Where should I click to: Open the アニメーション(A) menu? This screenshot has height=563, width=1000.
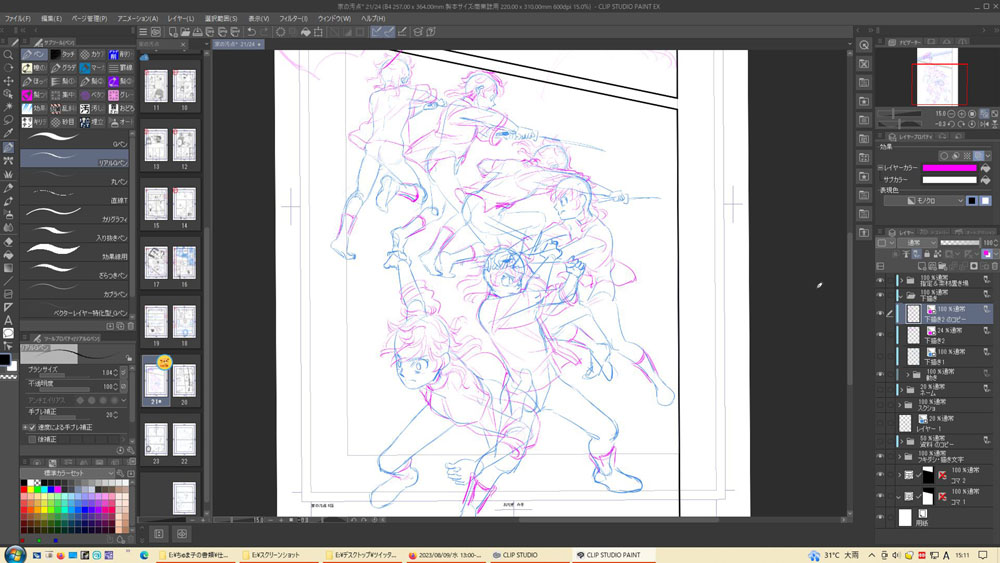click(138, 18)
